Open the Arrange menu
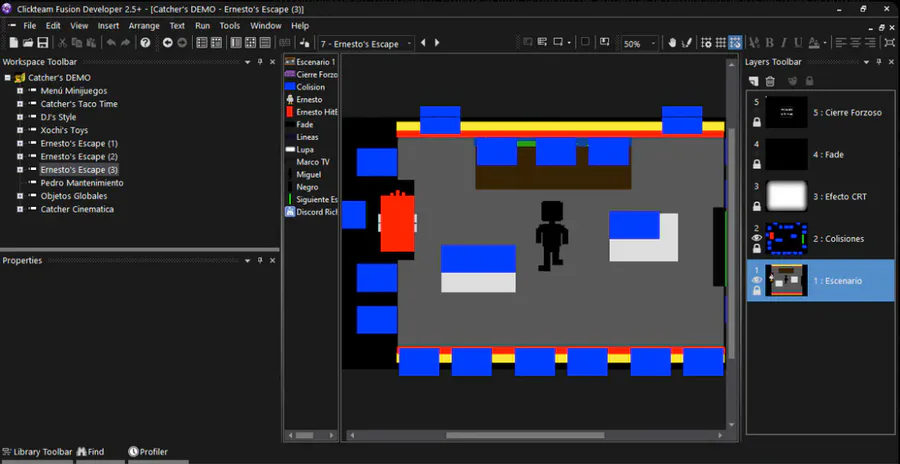The image size is (900, 464). pos(143,26)
